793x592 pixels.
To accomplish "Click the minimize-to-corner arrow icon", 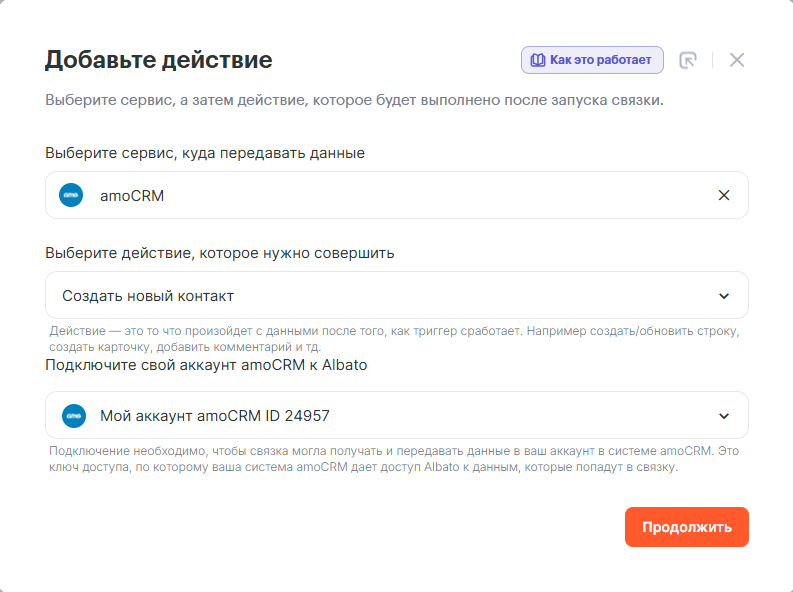I will coord(687,60).
